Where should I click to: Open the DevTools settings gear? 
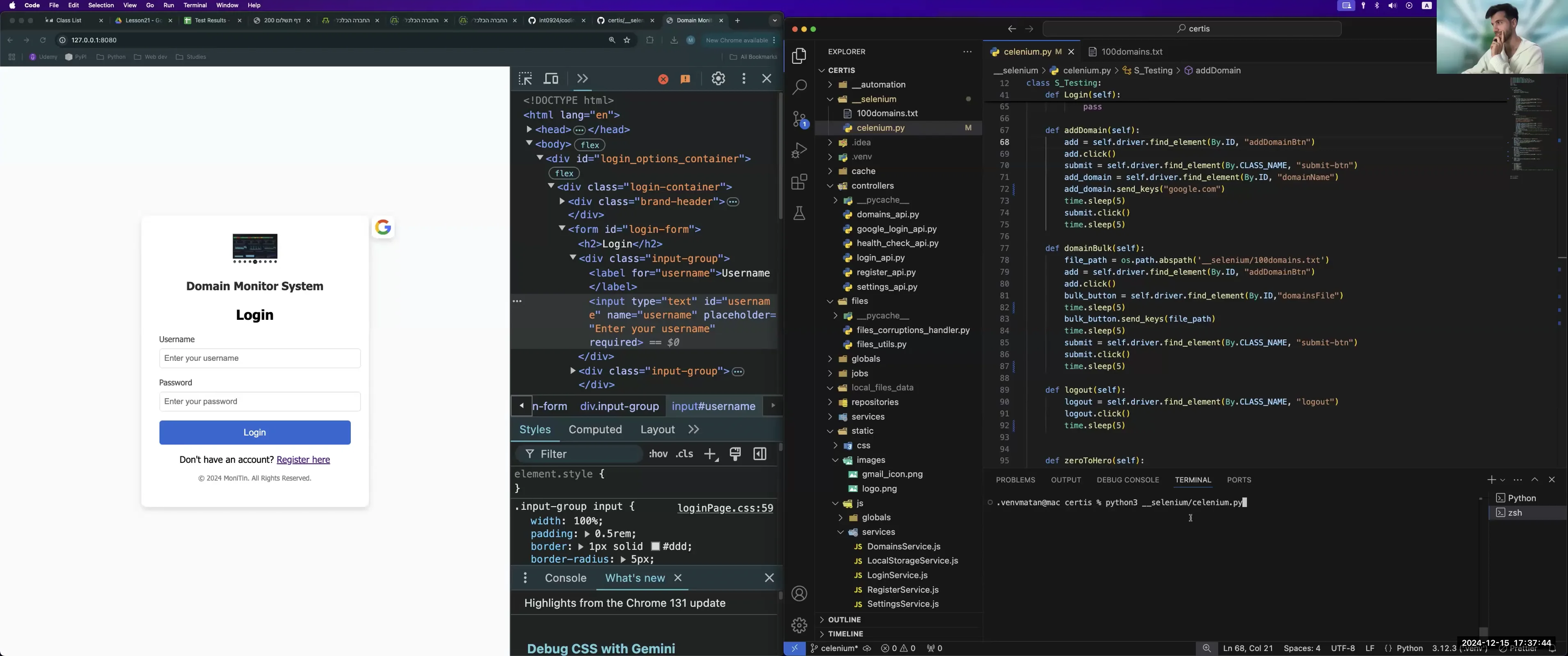pyautogui.click(x=718, y=78)
